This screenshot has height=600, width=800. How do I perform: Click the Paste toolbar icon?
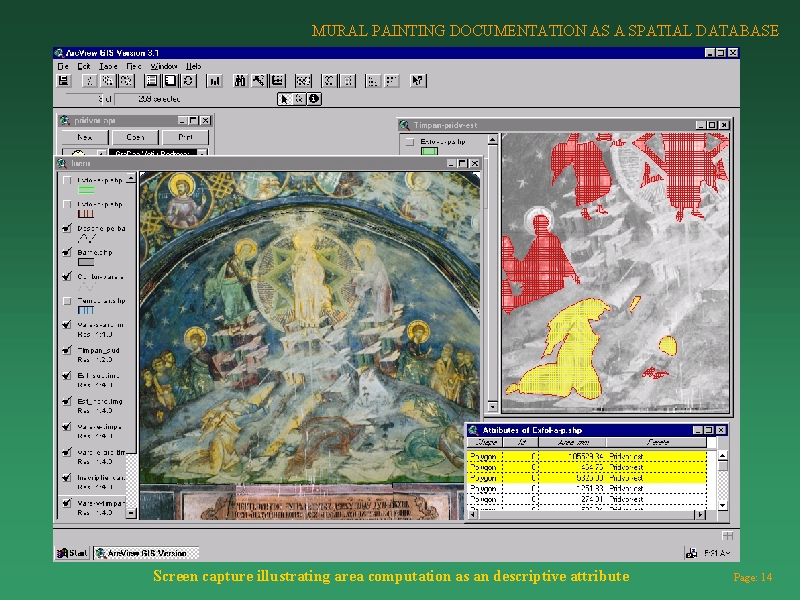coord(126,81)
